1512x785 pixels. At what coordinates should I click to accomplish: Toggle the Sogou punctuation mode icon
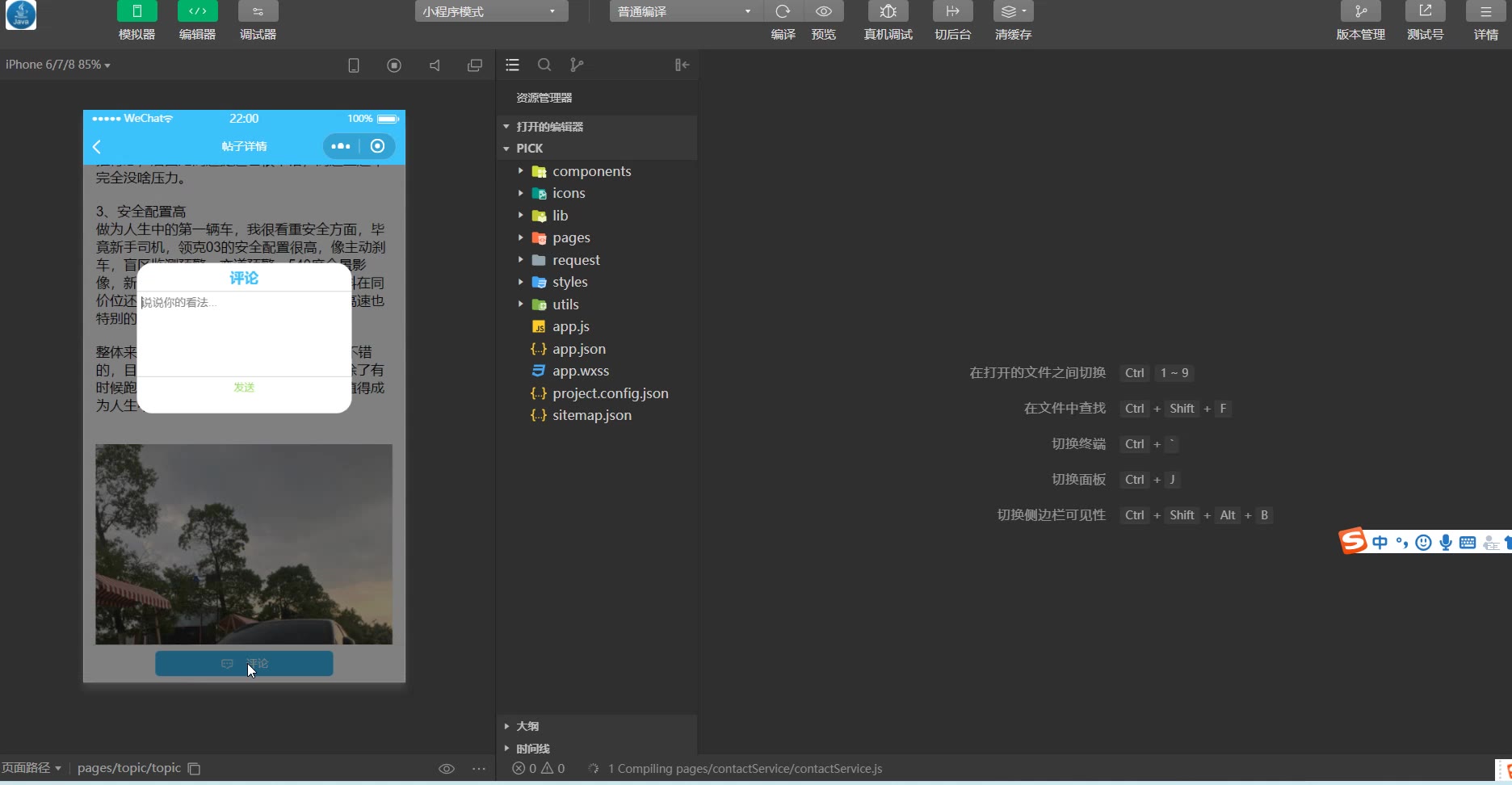[1402, 543]
